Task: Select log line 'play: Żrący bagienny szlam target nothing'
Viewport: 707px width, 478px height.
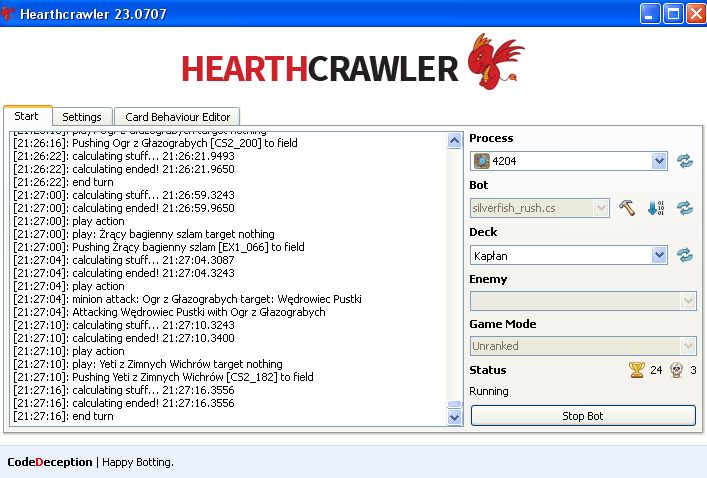Action: [143, 234]
